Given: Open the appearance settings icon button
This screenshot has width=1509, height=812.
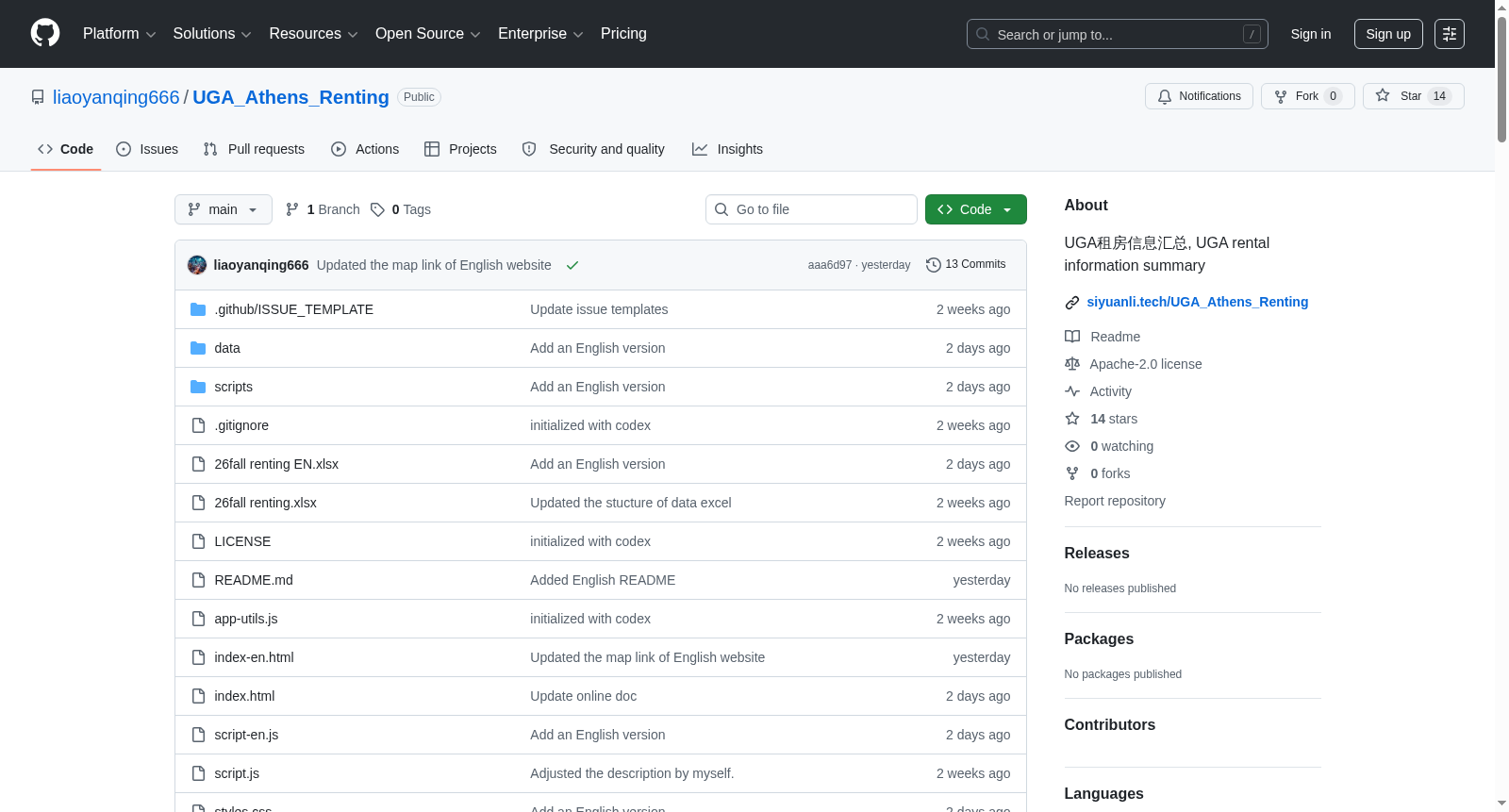Looking at the screenshot, I should pyautogui.click(x=1450, y=34).
